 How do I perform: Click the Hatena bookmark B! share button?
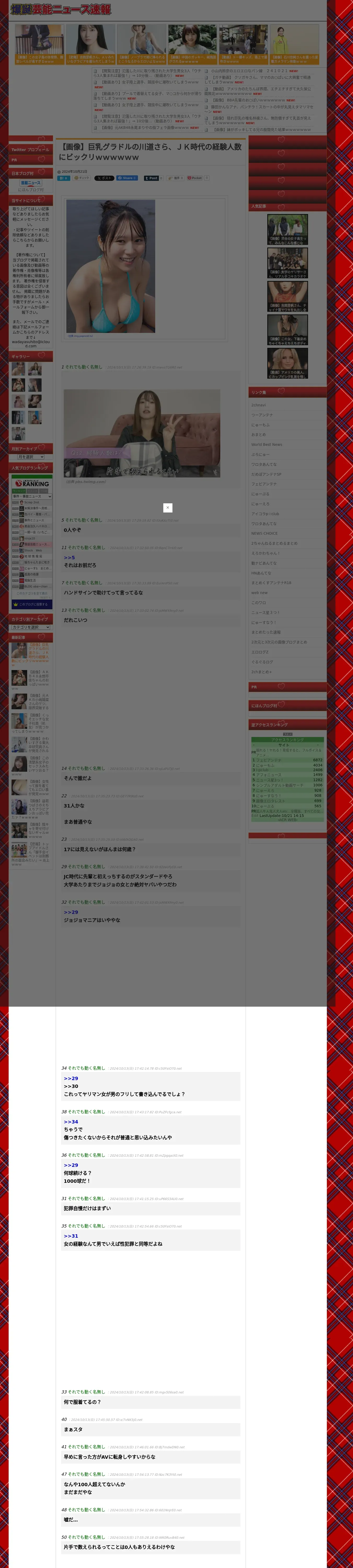64,178
